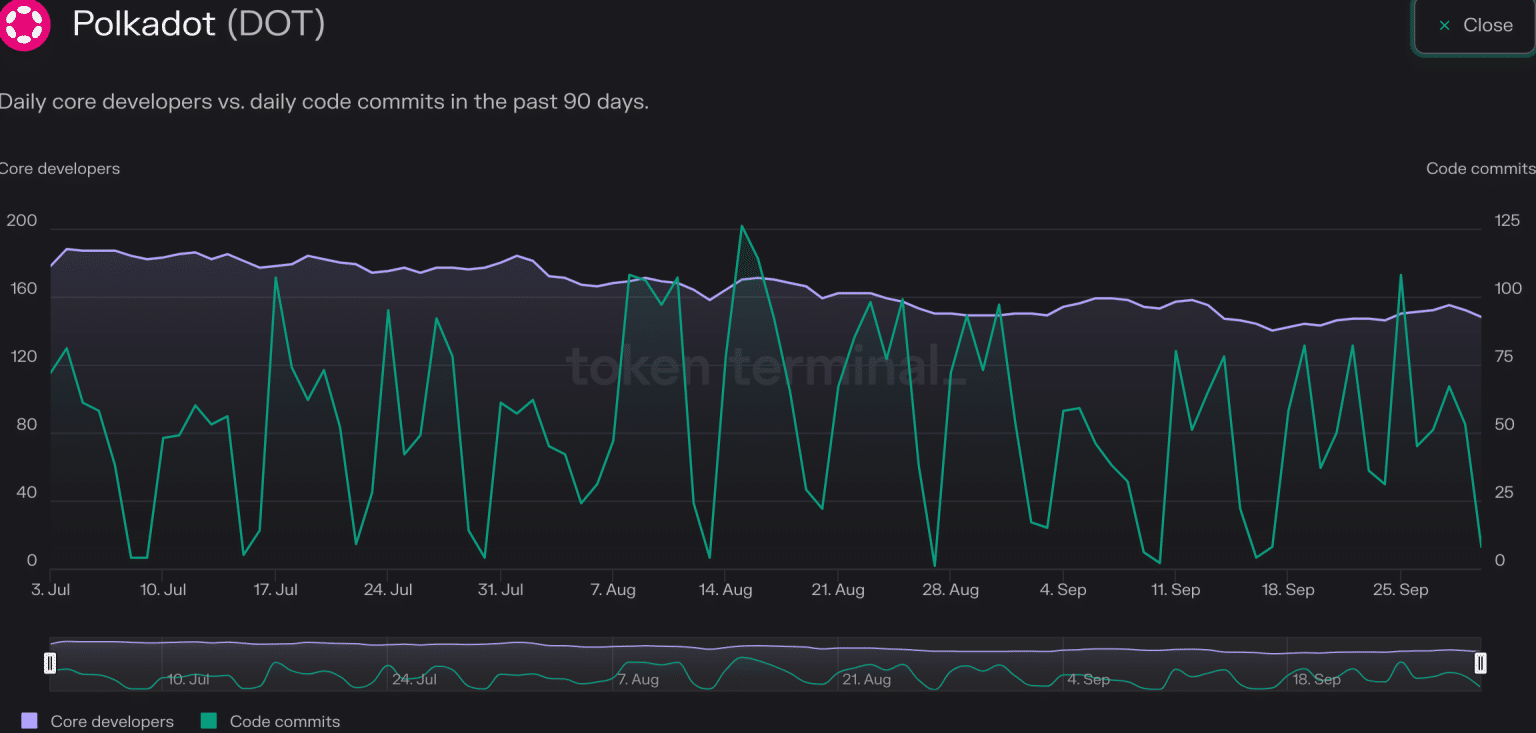
Task: Grab the left handle of the range navigator
Action: tap(50, 663)
